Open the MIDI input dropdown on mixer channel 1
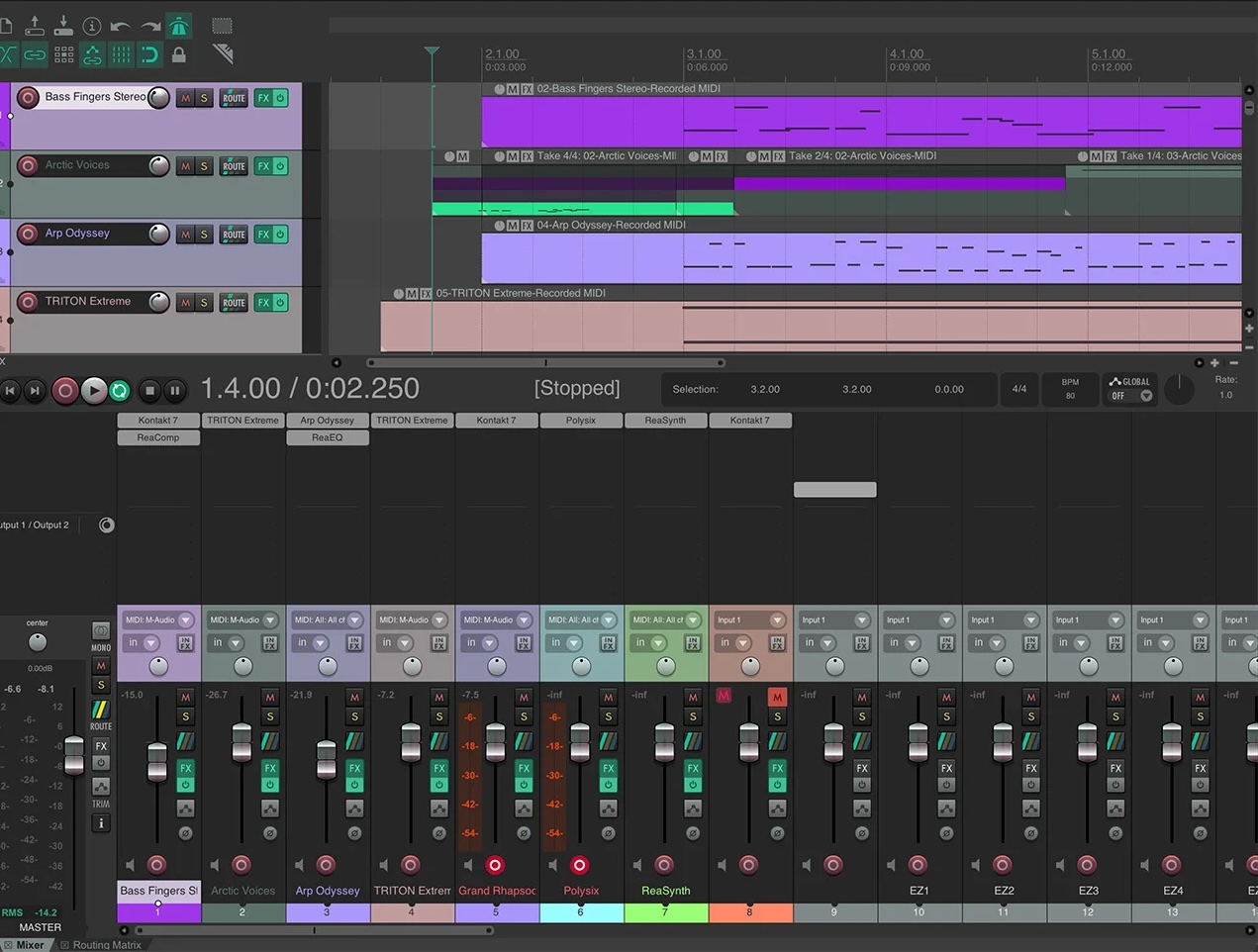The height and width of the screenshot is (952, 1258). click(186, 620)
